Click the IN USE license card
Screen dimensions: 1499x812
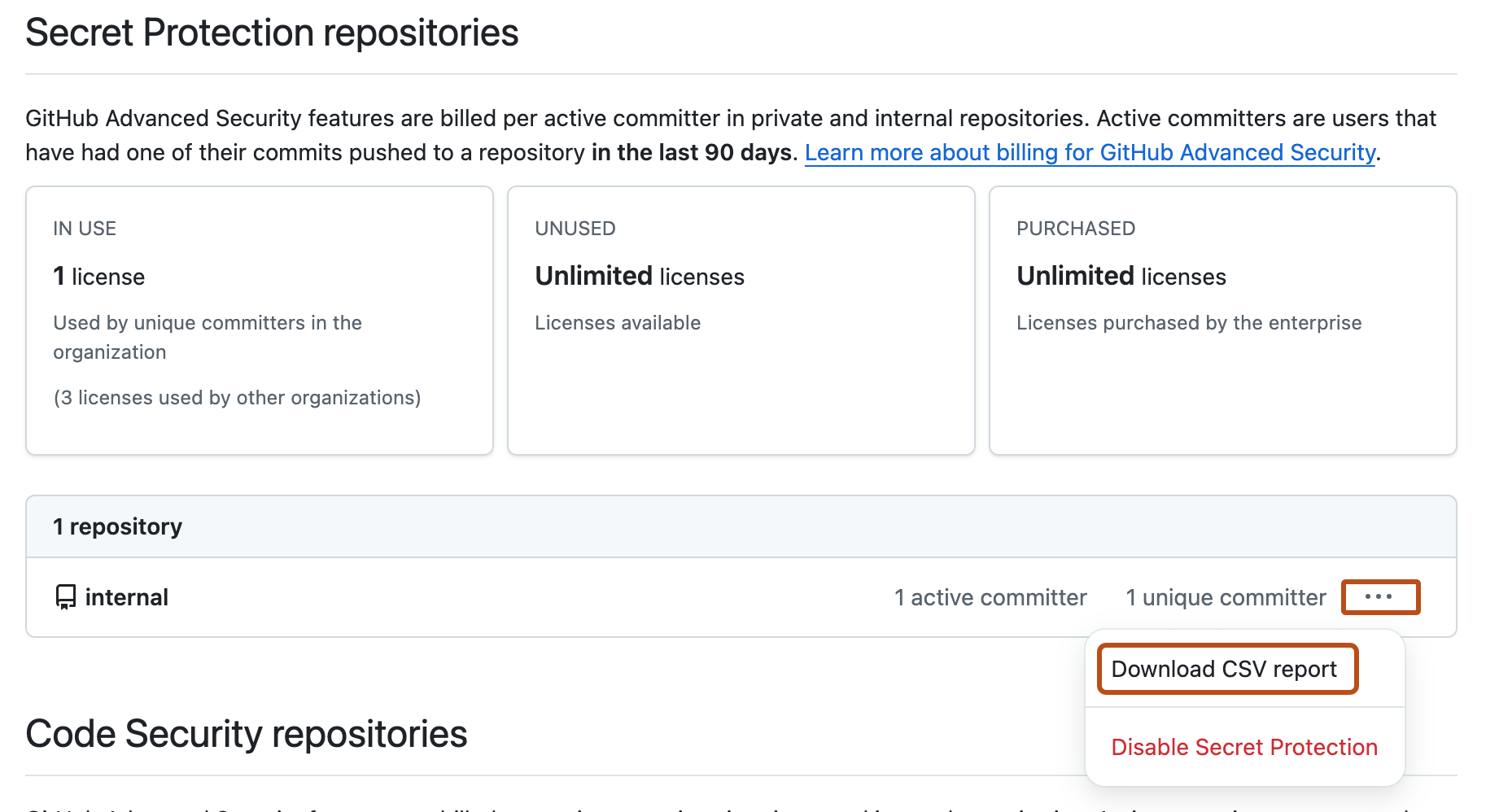pos(259,320)
